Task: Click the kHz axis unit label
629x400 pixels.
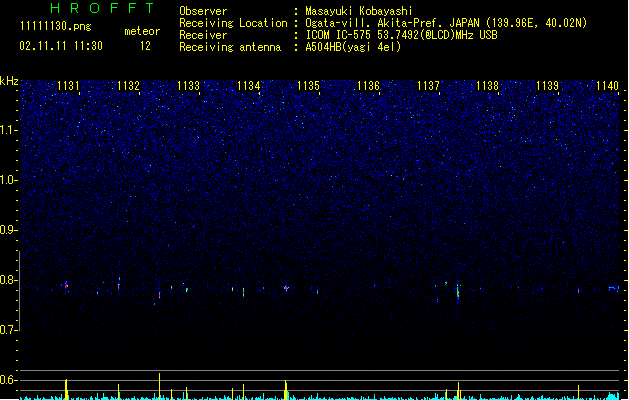Action: 9,81
